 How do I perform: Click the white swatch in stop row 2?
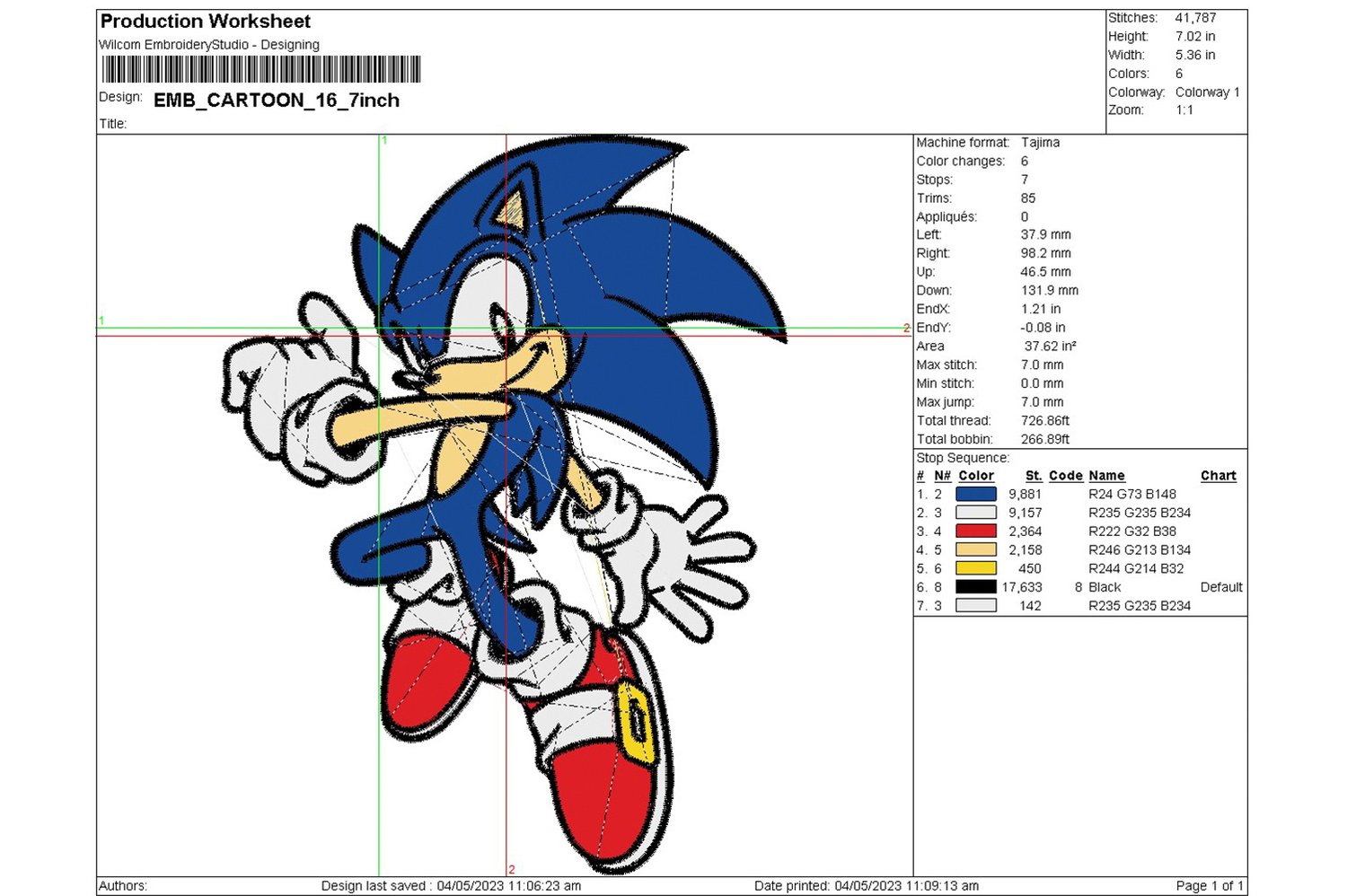click(976, 513)
